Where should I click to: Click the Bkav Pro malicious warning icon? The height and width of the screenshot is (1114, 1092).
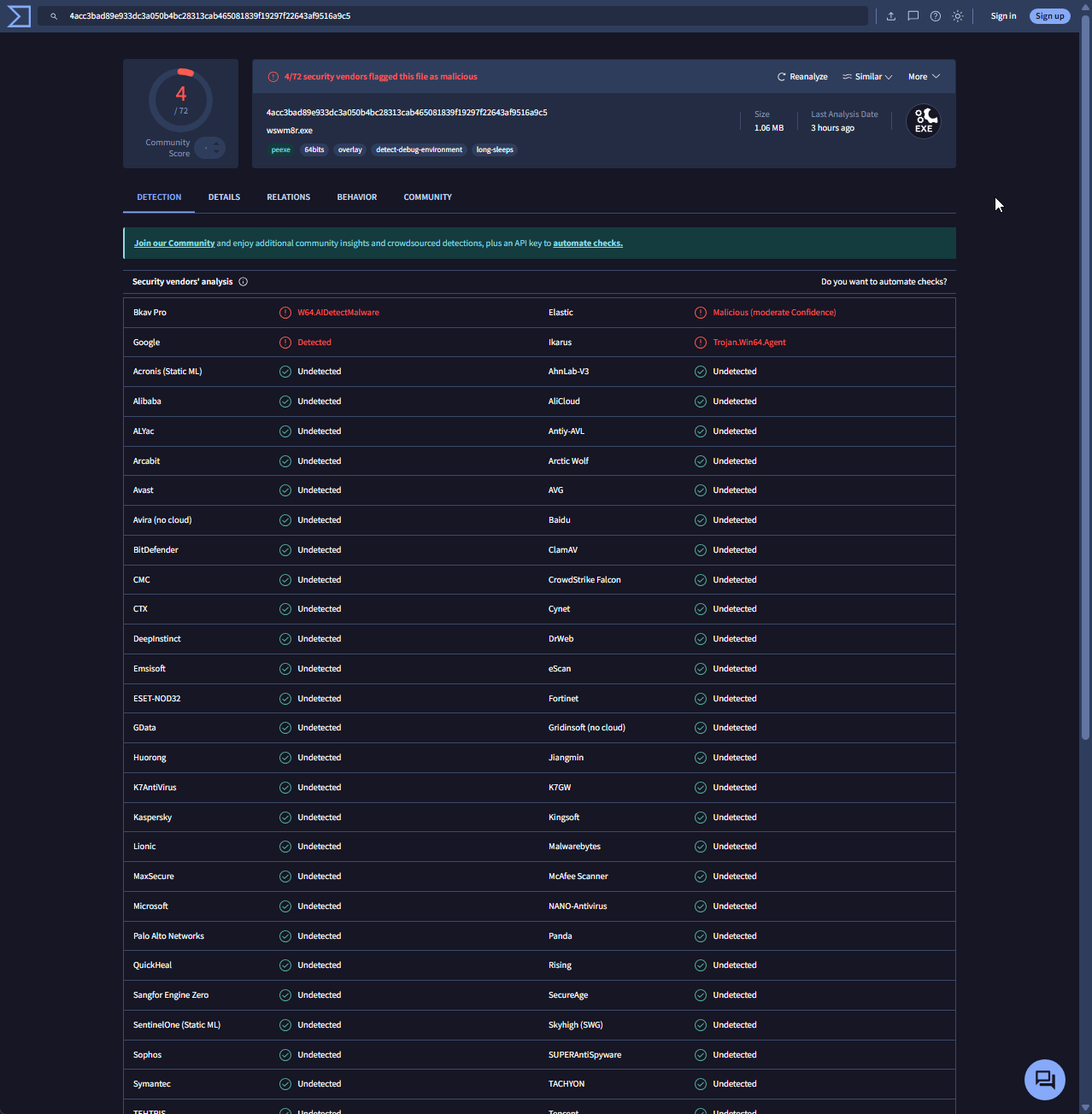point(285,313)
